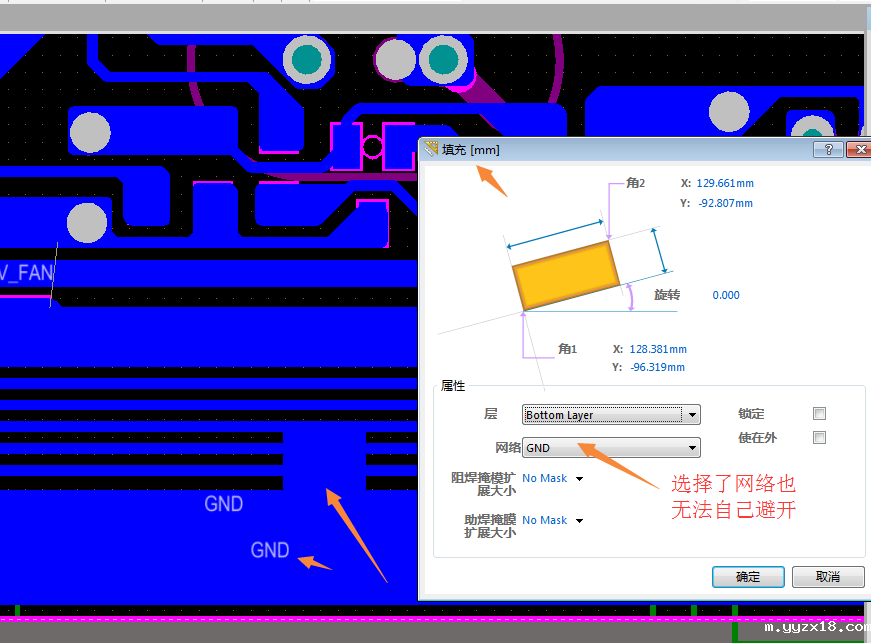871x643 pixels.
Task: Close the 填充 dialog with the X button
Action: pos(861,148)
